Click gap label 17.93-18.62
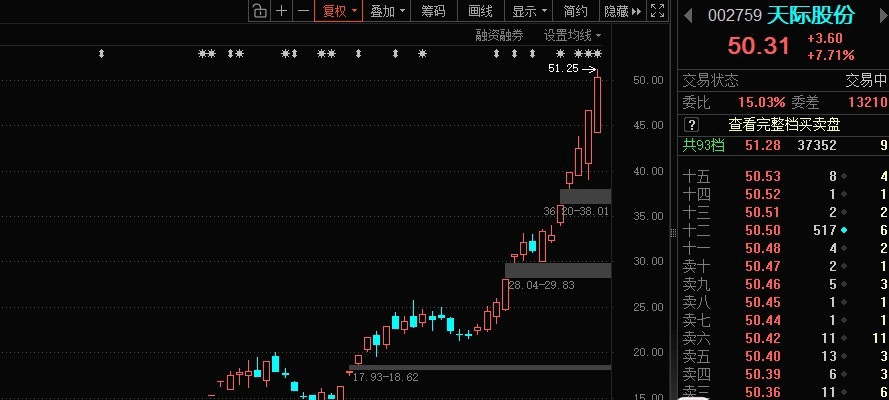The width and height of the screenshot is (889, 400). [x=386, y=377]
